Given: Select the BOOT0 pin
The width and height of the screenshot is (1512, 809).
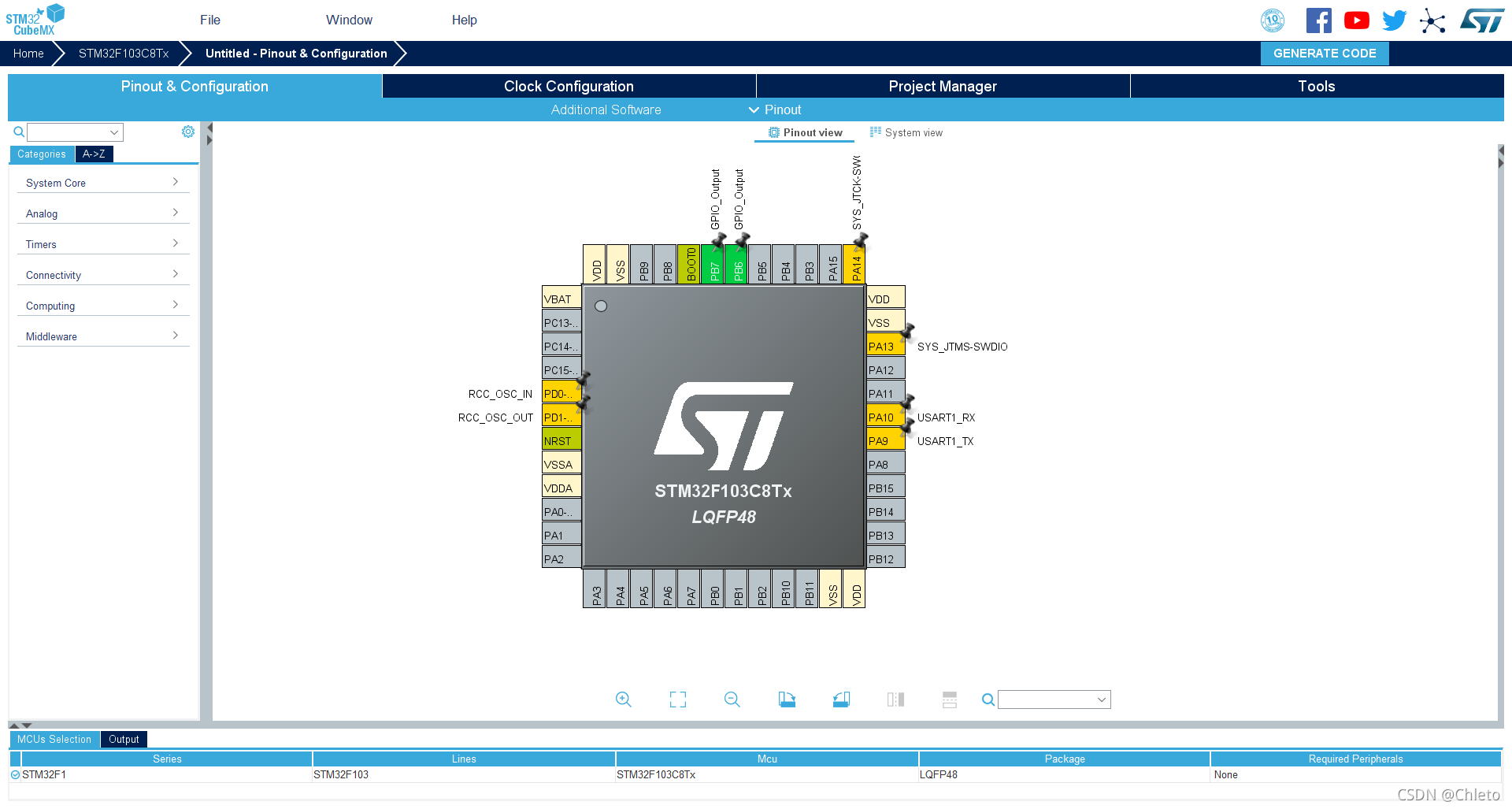Looking at the screenshot, I should (x=689, y=265).
